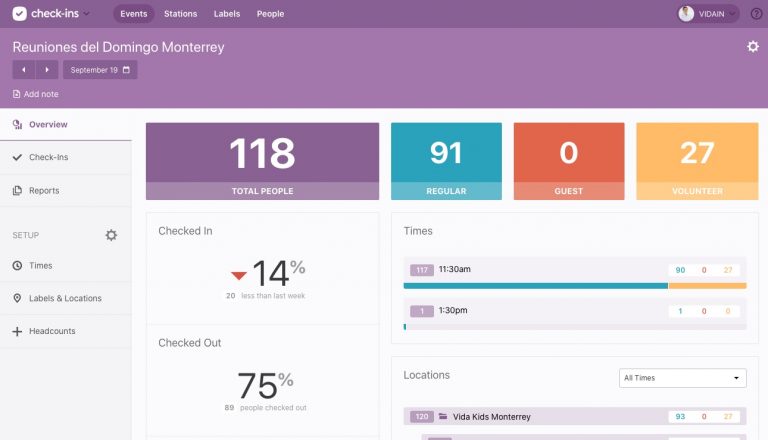Switch to the Labels tab
The image size is (768, 440).
[226, 14]
